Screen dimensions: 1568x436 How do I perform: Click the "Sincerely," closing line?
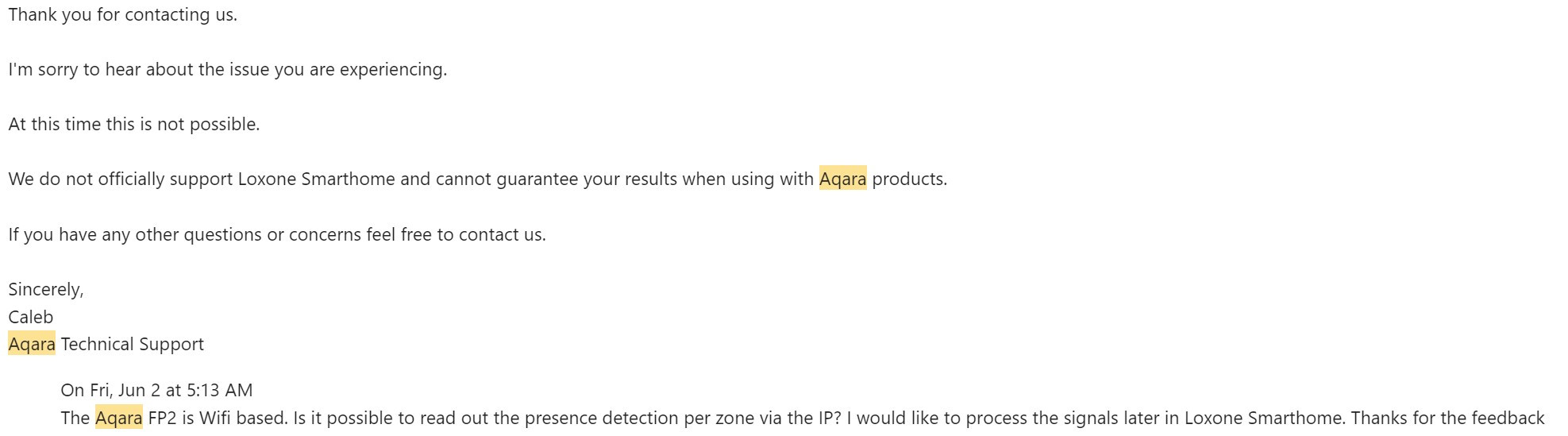45,289
